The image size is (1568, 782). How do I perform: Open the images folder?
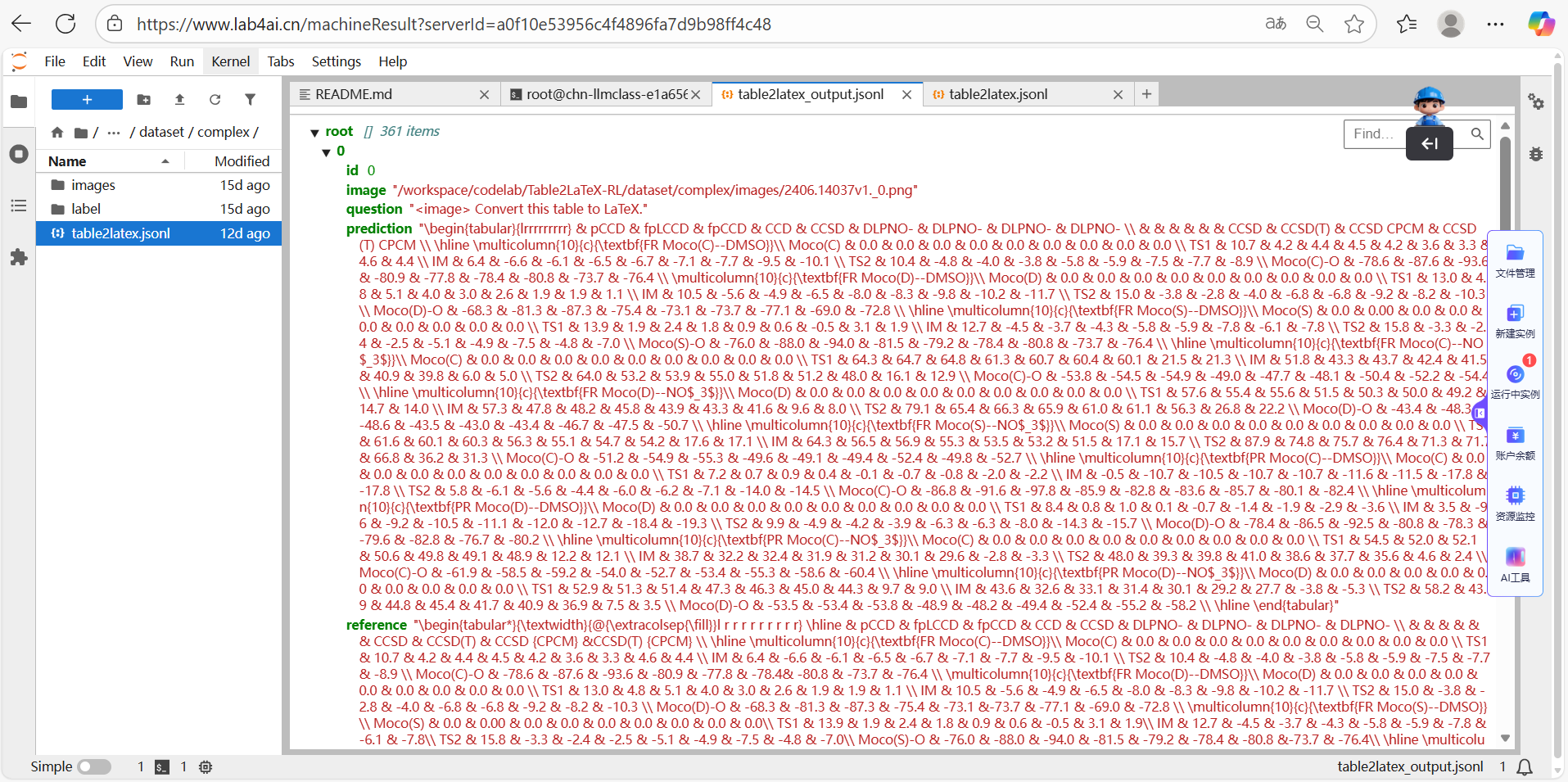point(93,185)
